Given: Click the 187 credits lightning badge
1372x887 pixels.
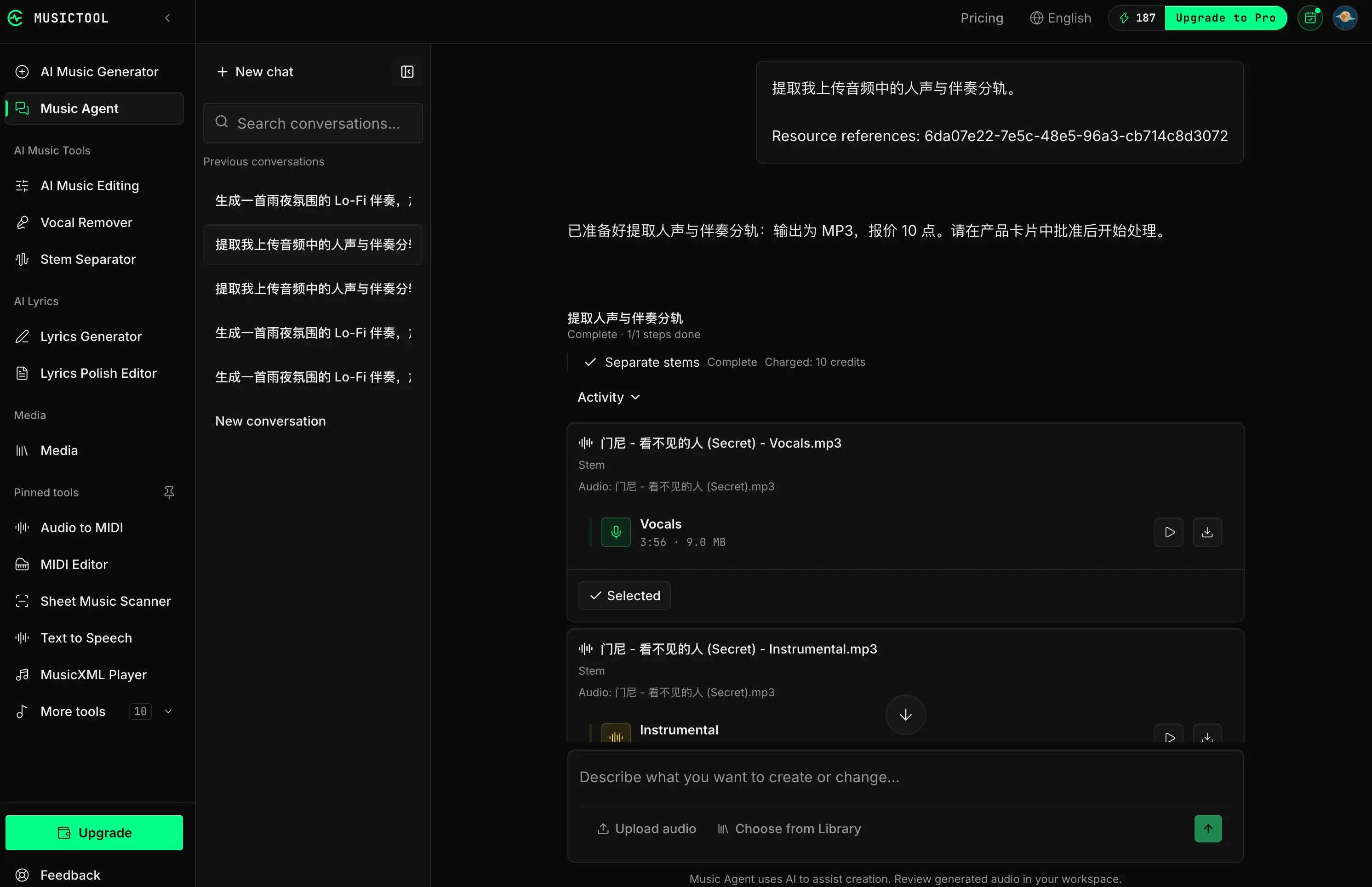Looking at the screenshot, I should click(x=1137, y=18).
